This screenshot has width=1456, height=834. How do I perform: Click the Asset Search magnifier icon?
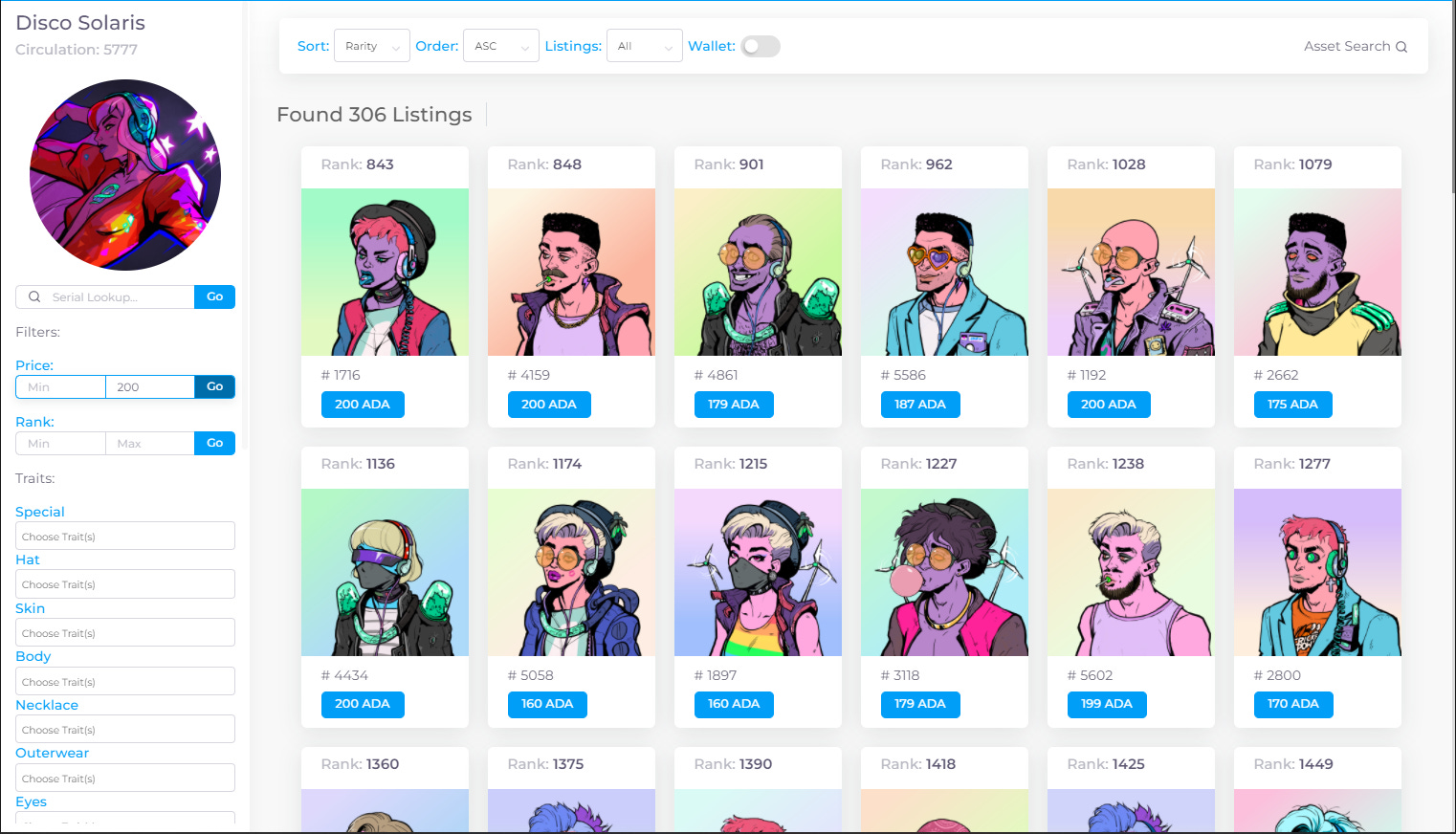[1401, 47]
